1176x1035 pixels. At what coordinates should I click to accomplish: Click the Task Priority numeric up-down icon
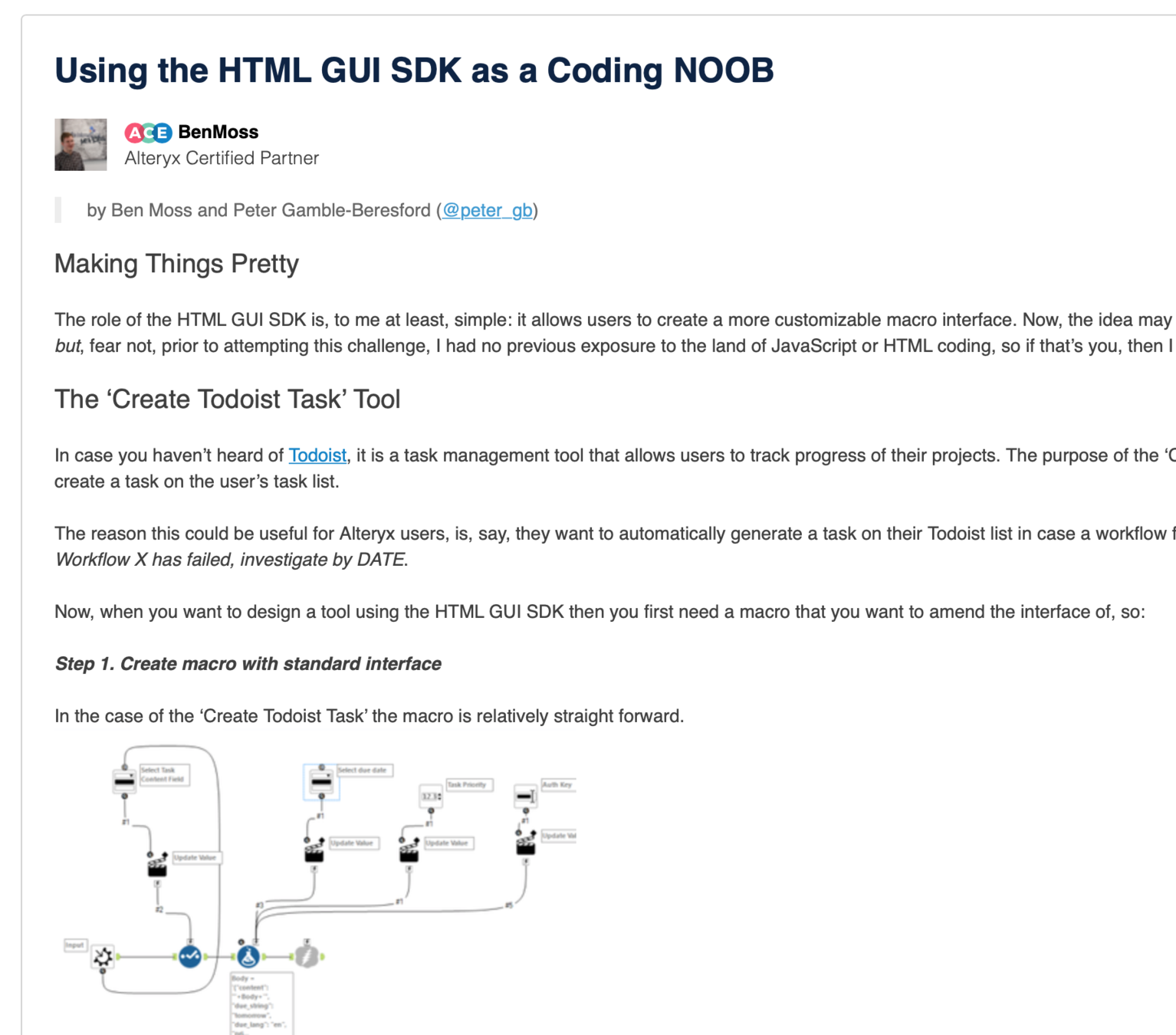click(431, 797)
